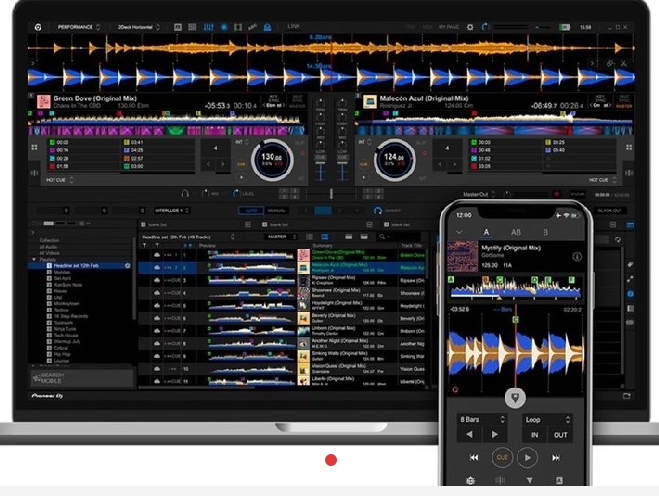Open headphones cue settings icon

tap(185, 194)
